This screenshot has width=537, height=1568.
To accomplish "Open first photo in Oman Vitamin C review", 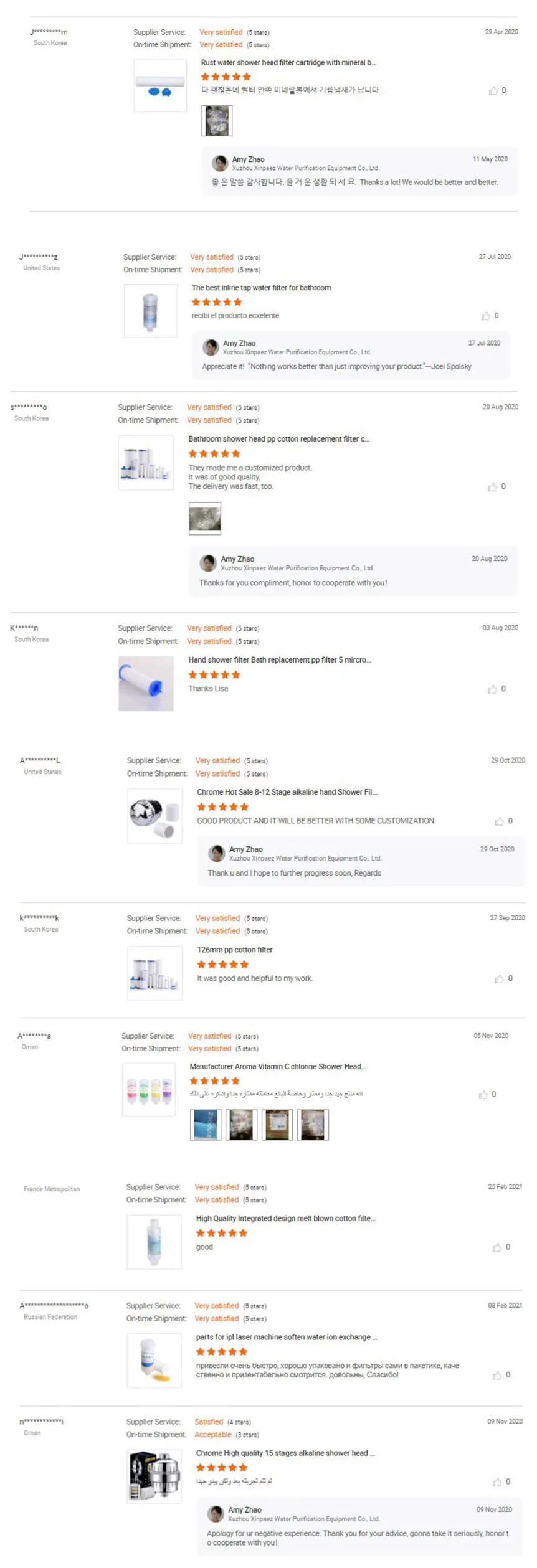I will (x=206, y=1125).
